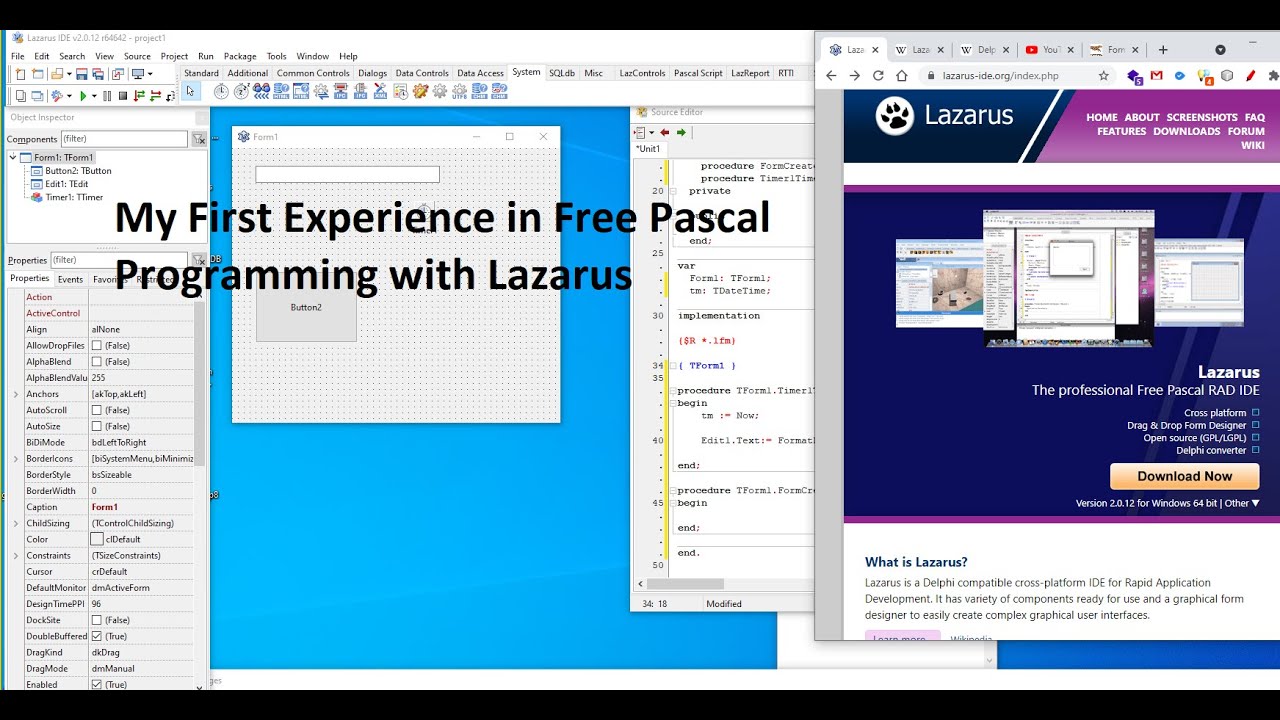Screen dimensions: 1280x720
Task: Select the gray gear TAsyncProcess palette icon
Action: pos(439,91)
